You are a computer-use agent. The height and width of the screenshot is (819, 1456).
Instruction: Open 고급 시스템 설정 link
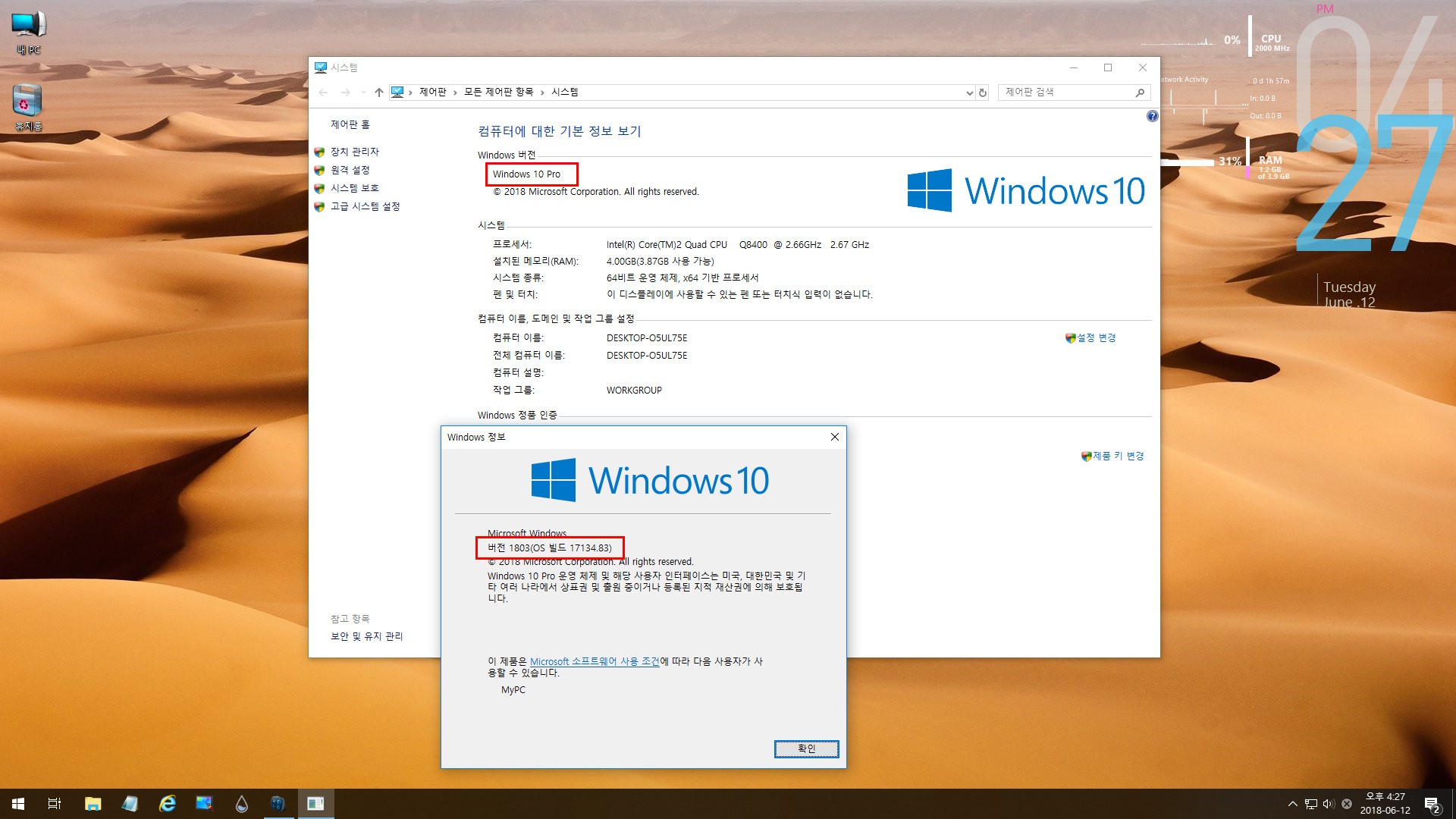pyautogui.click(x=366, y=206)
